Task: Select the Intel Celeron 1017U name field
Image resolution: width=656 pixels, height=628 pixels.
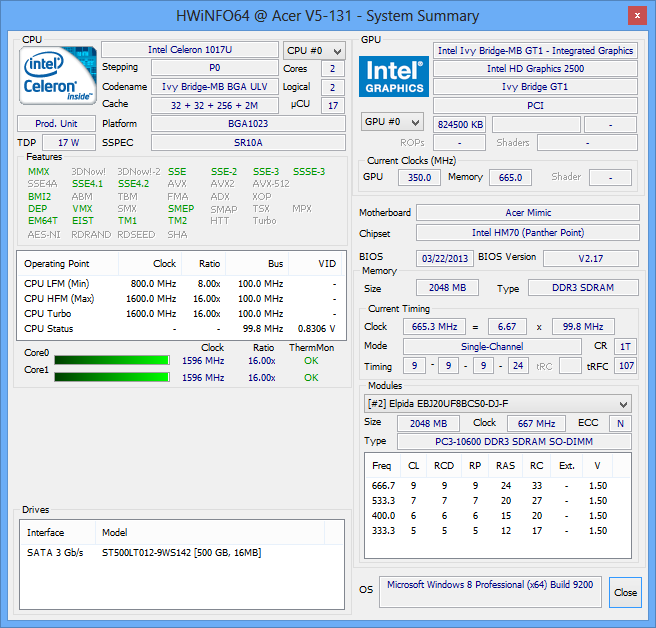Action: pos(190,50)
